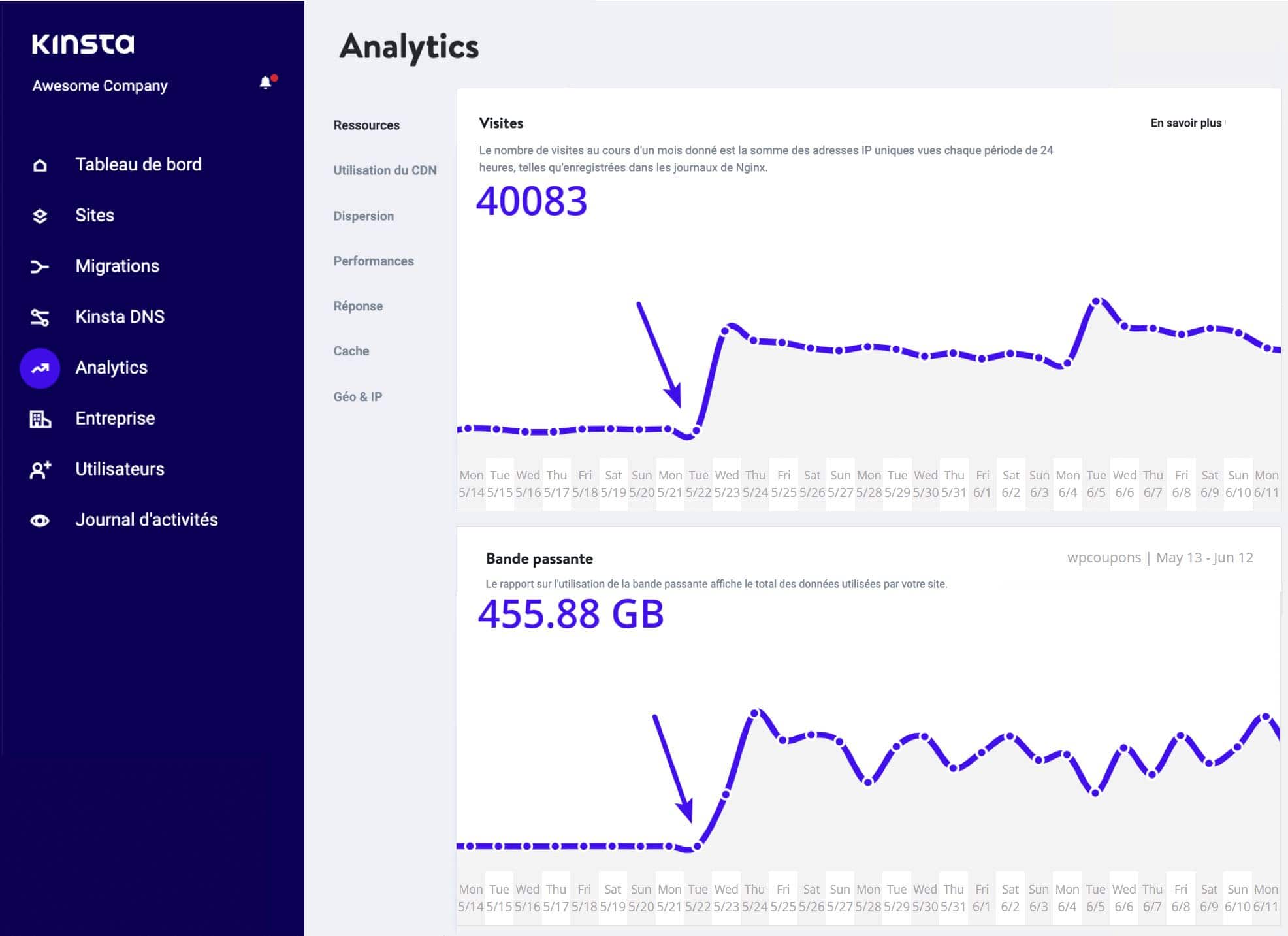Click the Kinsta logo
Screen dimensions: 1288x936
point(84,44)
